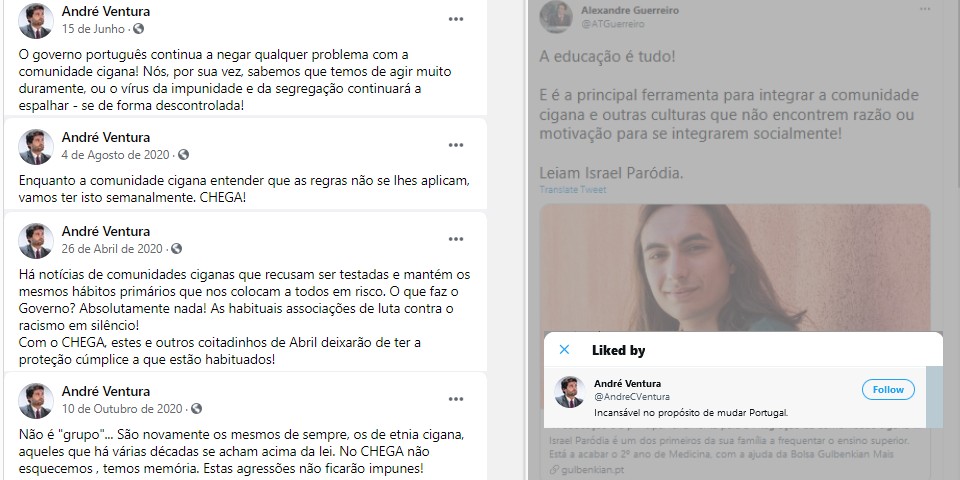Click André Ventura name on 26 de Abril post

coord(106,231)
